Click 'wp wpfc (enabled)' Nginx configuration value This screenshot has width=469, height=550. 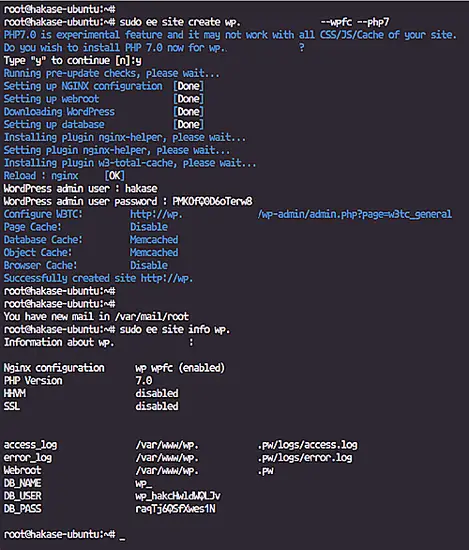[180, 368]
